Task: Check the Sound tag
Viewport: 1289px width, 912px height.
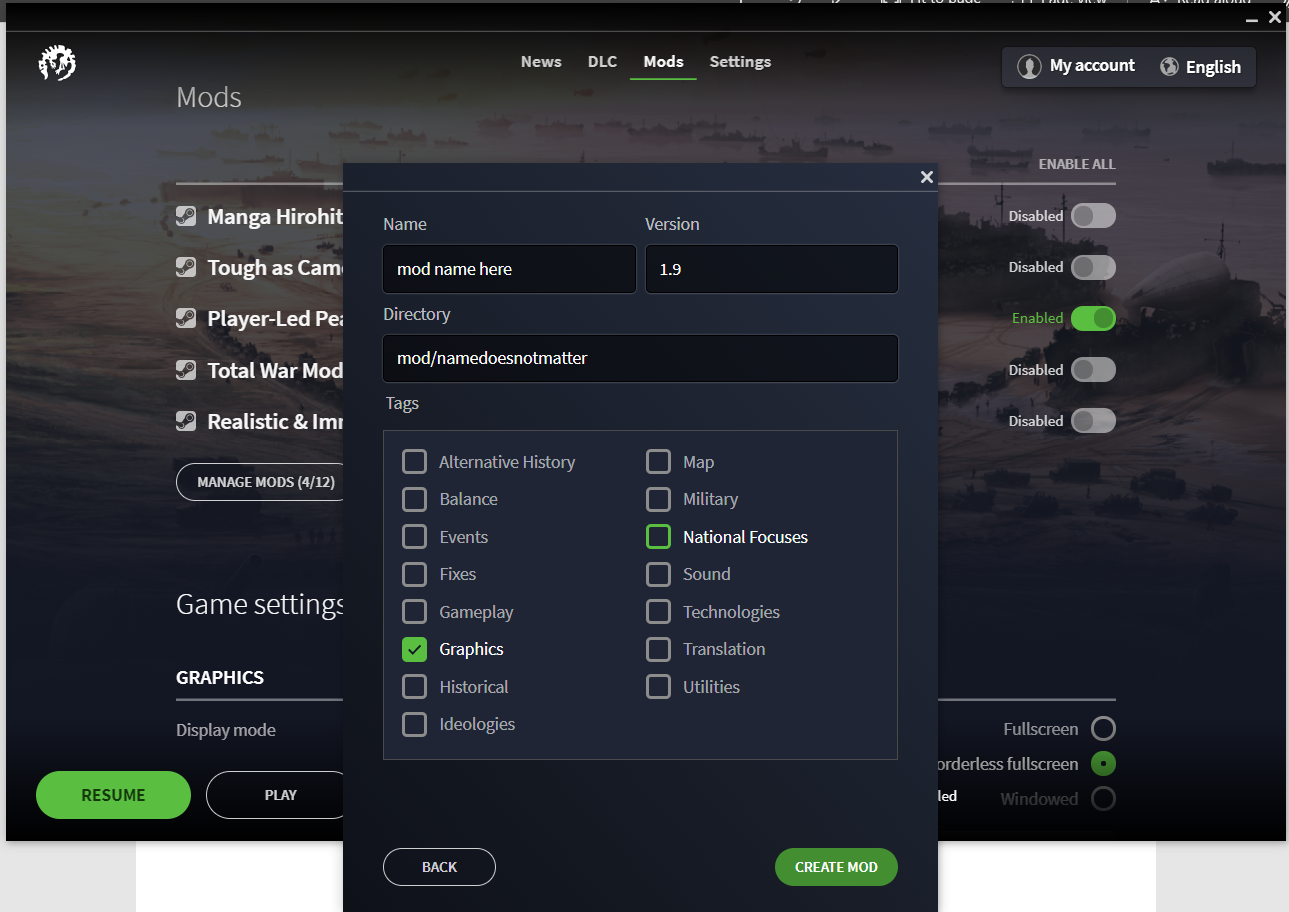Action: tap(658, 574)
